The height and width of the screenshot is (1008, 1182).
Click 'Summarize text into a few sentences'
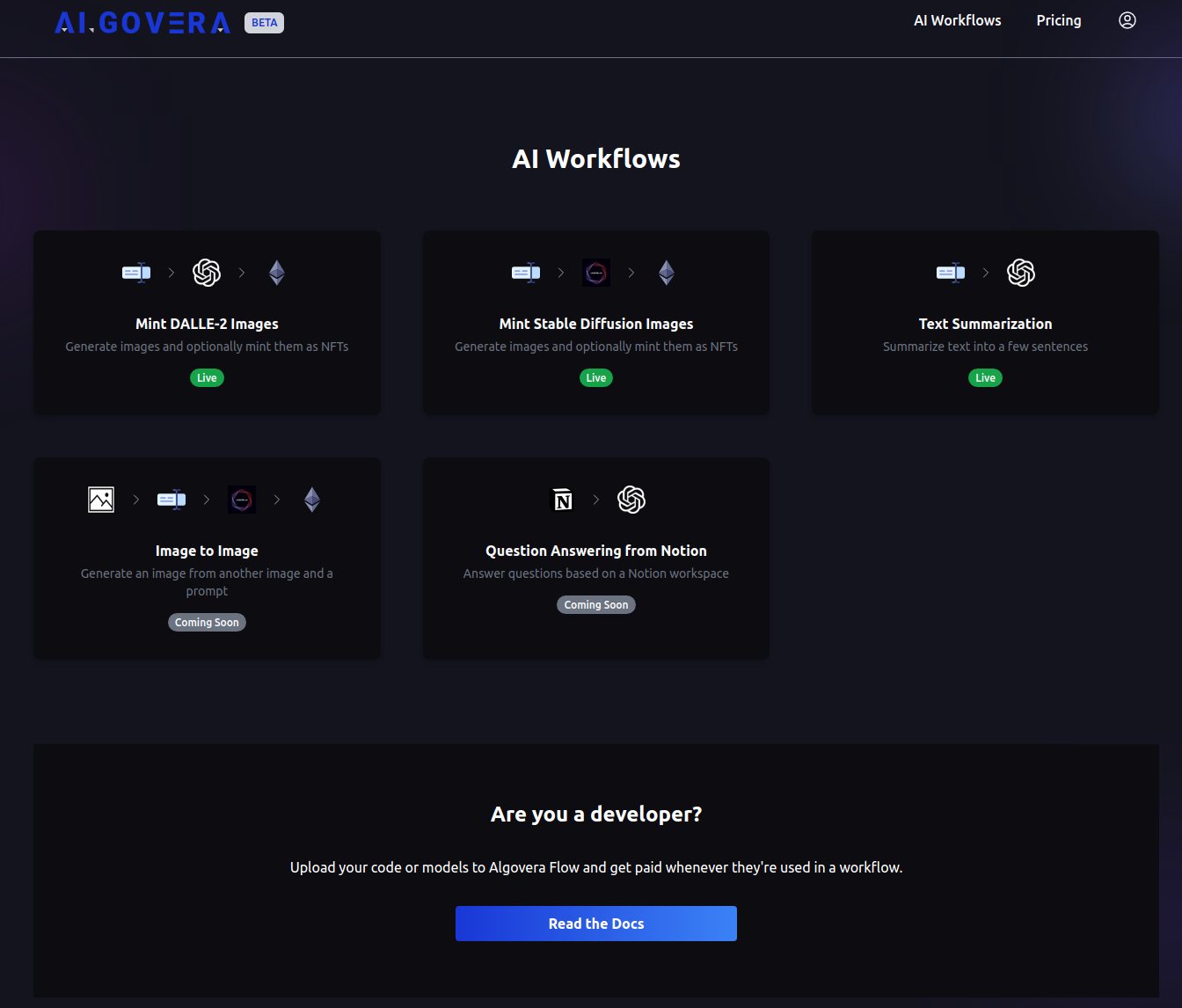pos(985,347)
